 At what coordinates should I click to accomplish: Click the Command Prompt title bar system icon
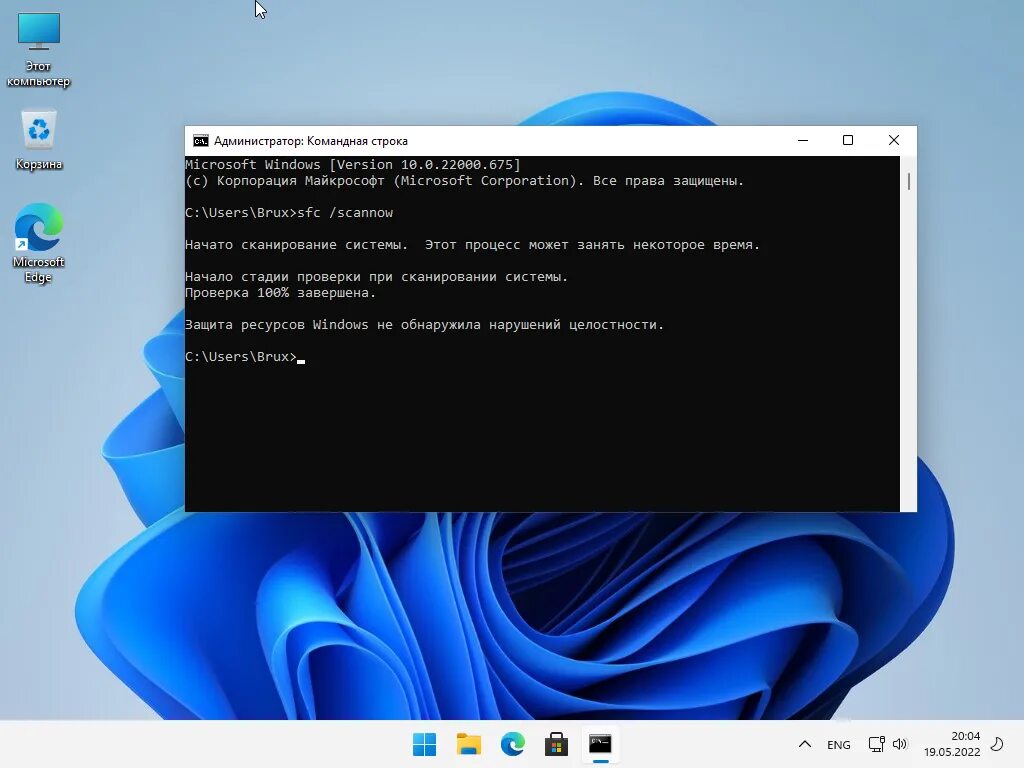(x=200, y=140)
